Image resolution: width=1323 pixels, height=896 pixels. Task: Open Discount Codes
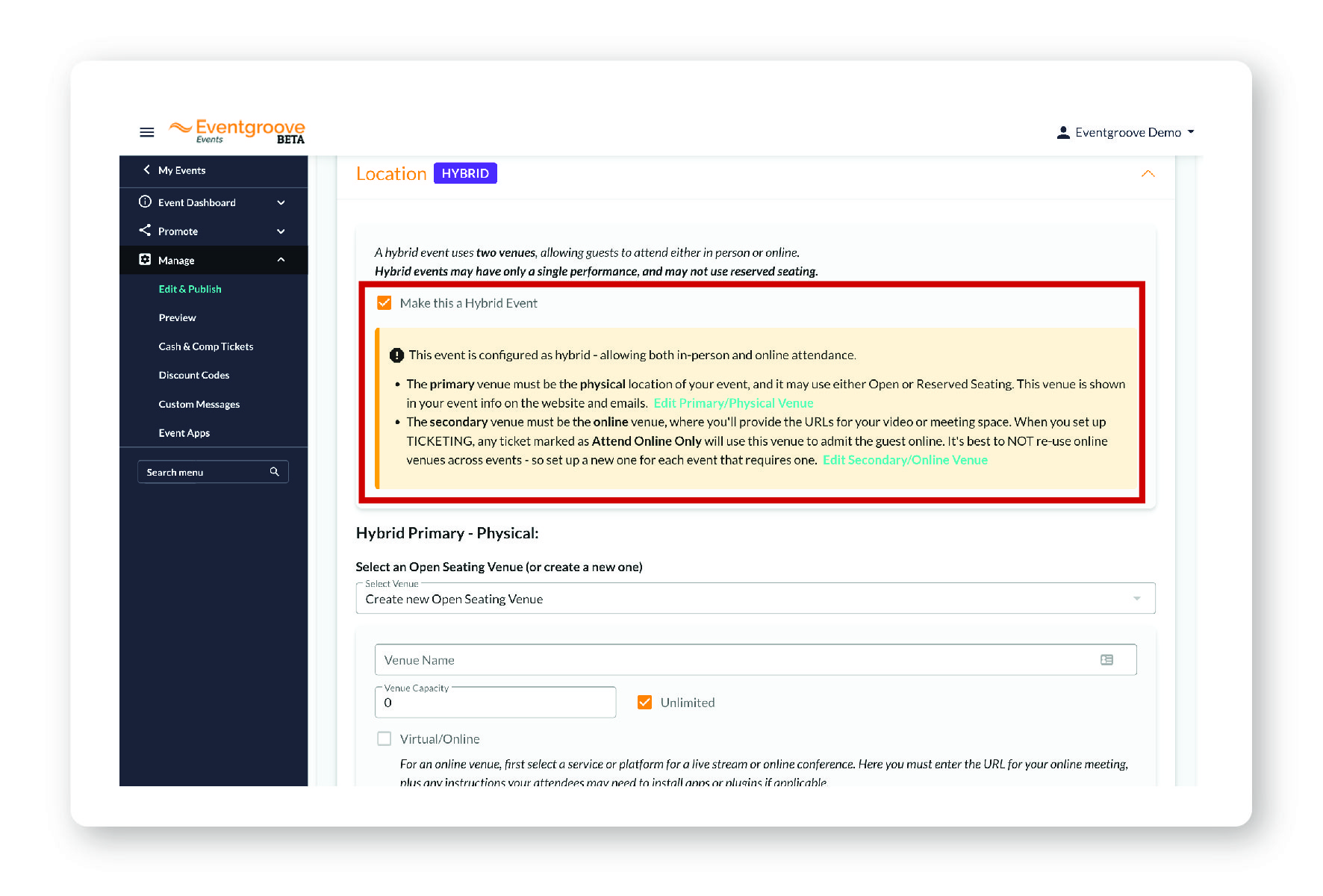(193, 375)
